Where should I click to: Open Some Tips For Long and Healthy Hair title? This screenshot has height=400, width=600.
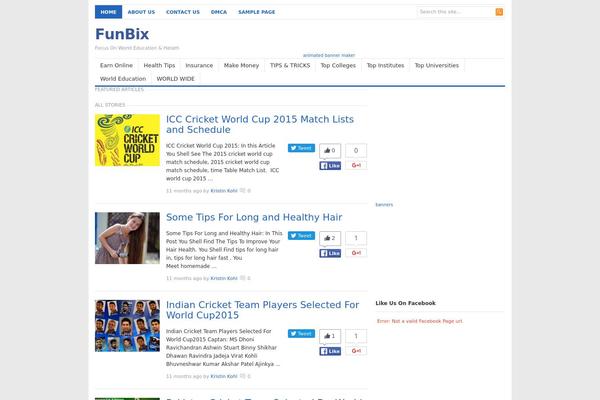(x=254, y=217)
